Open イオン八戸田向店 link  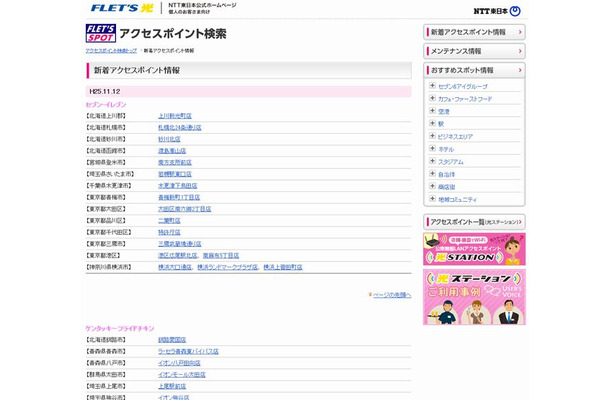179,363
